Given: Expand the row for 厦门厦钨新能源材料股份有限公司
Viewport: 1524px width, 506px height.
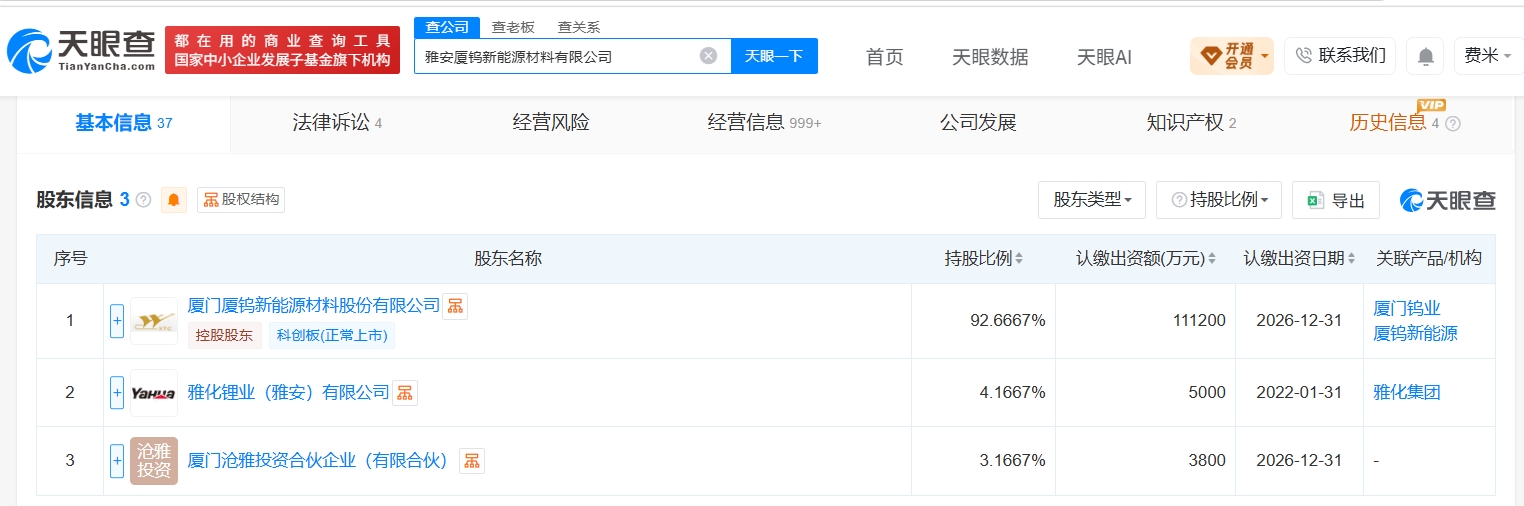Looking at the screenshot, I should [117, 321].
